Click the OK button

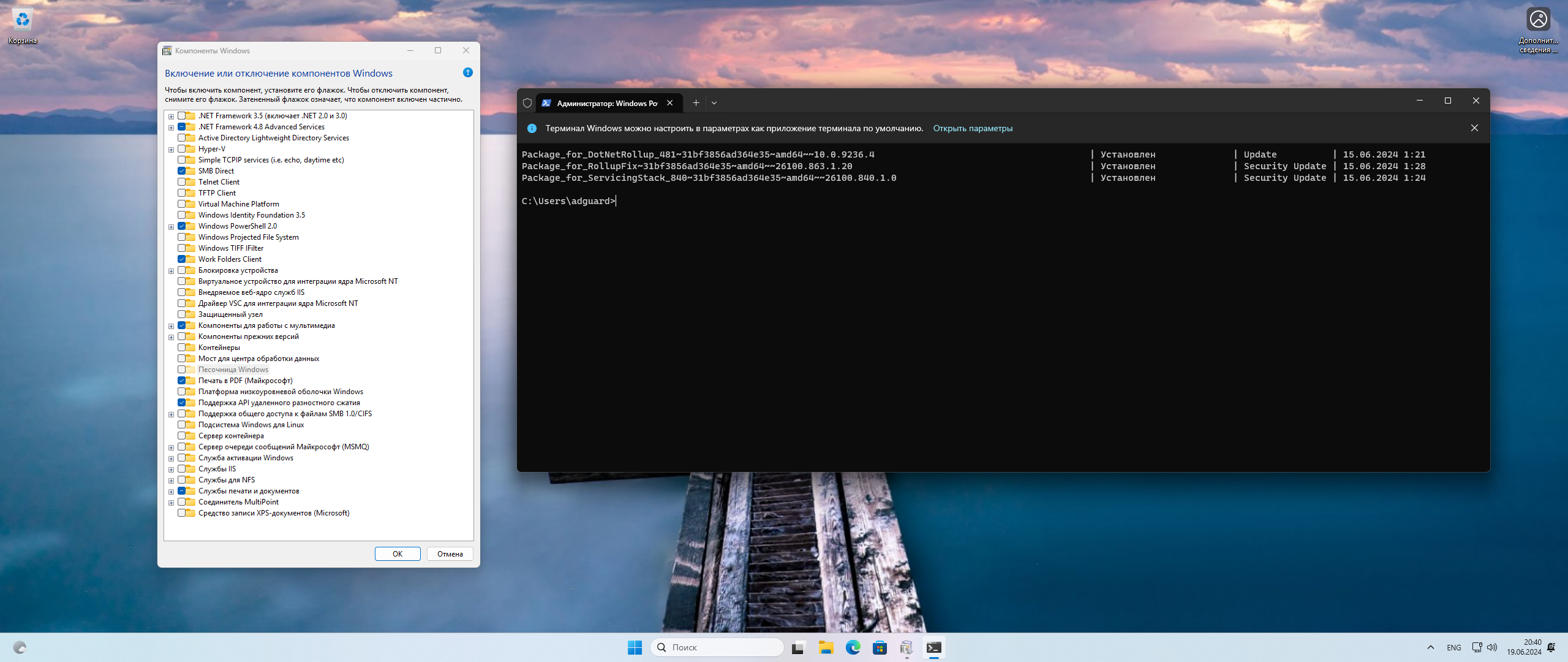click(x=398, y=554)
